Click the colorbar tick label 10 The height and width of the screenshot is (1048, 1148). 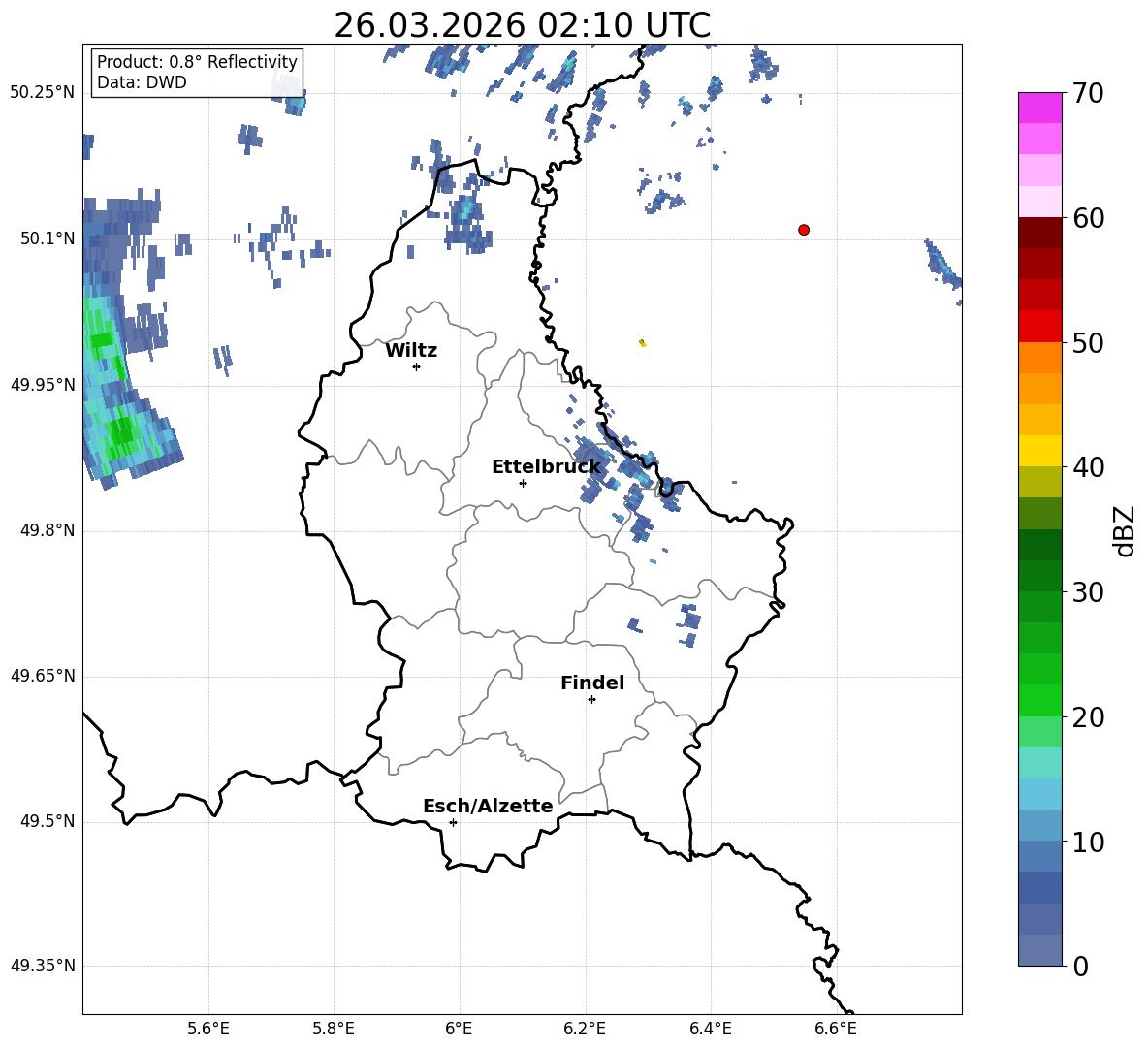point(1090,842)
